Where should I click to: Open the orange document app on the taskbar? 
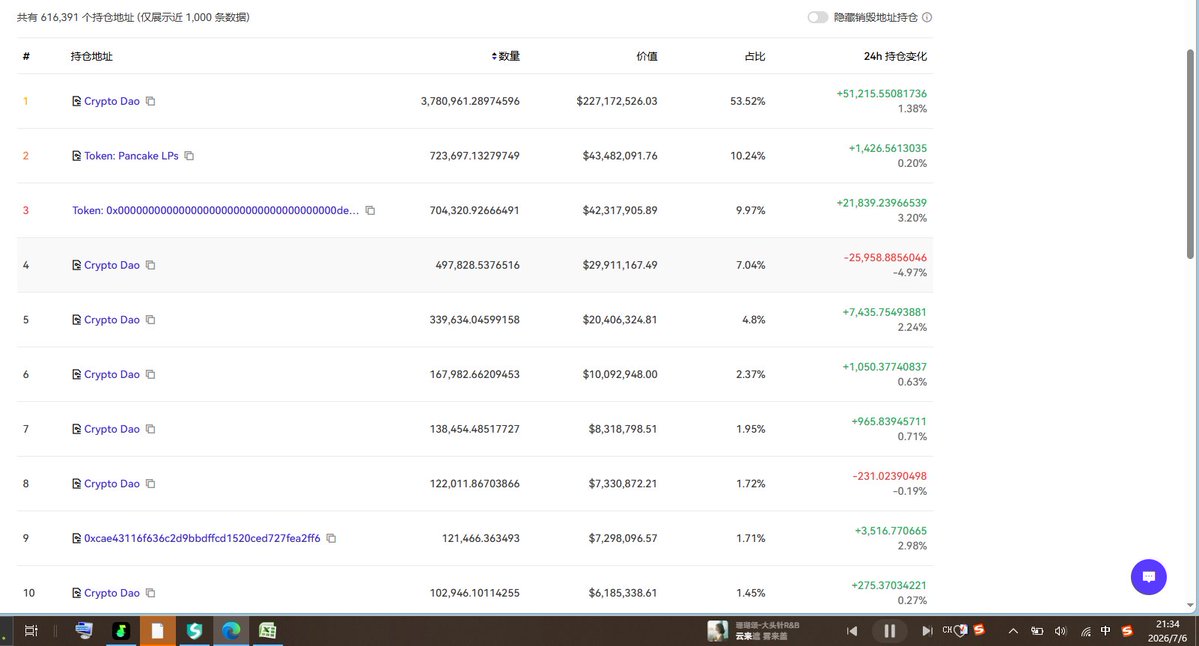pyautogui.click(x=157, y=631)
